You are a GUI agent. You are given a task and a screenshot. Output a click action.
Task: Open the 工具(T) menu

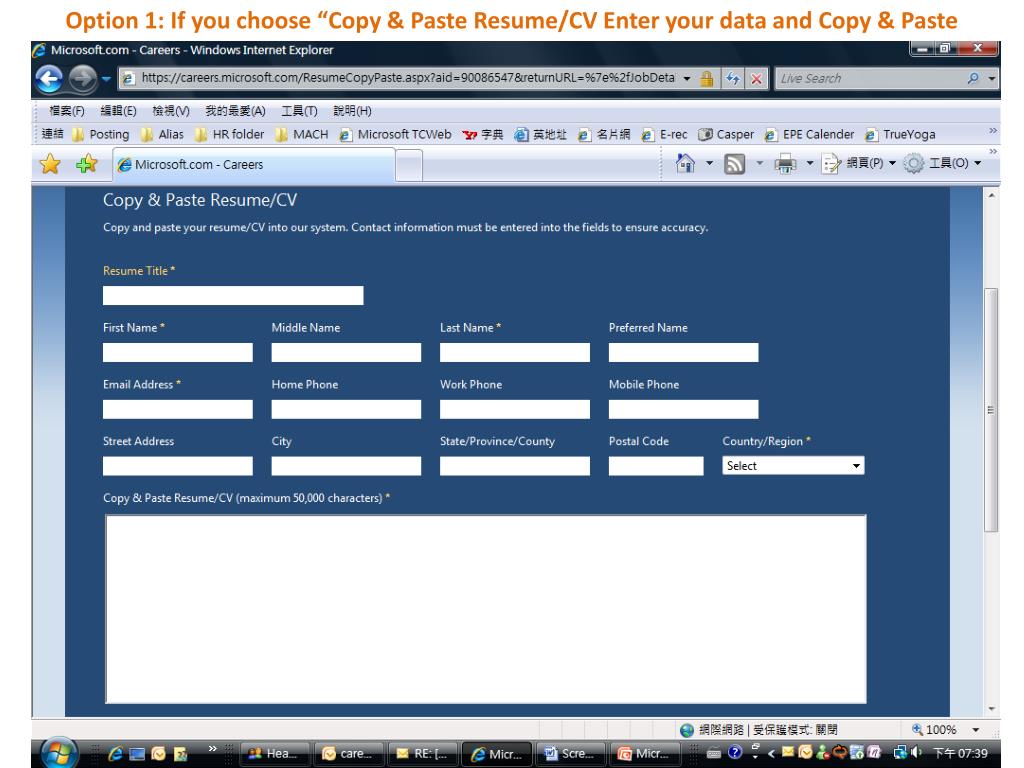coord(299,111)
